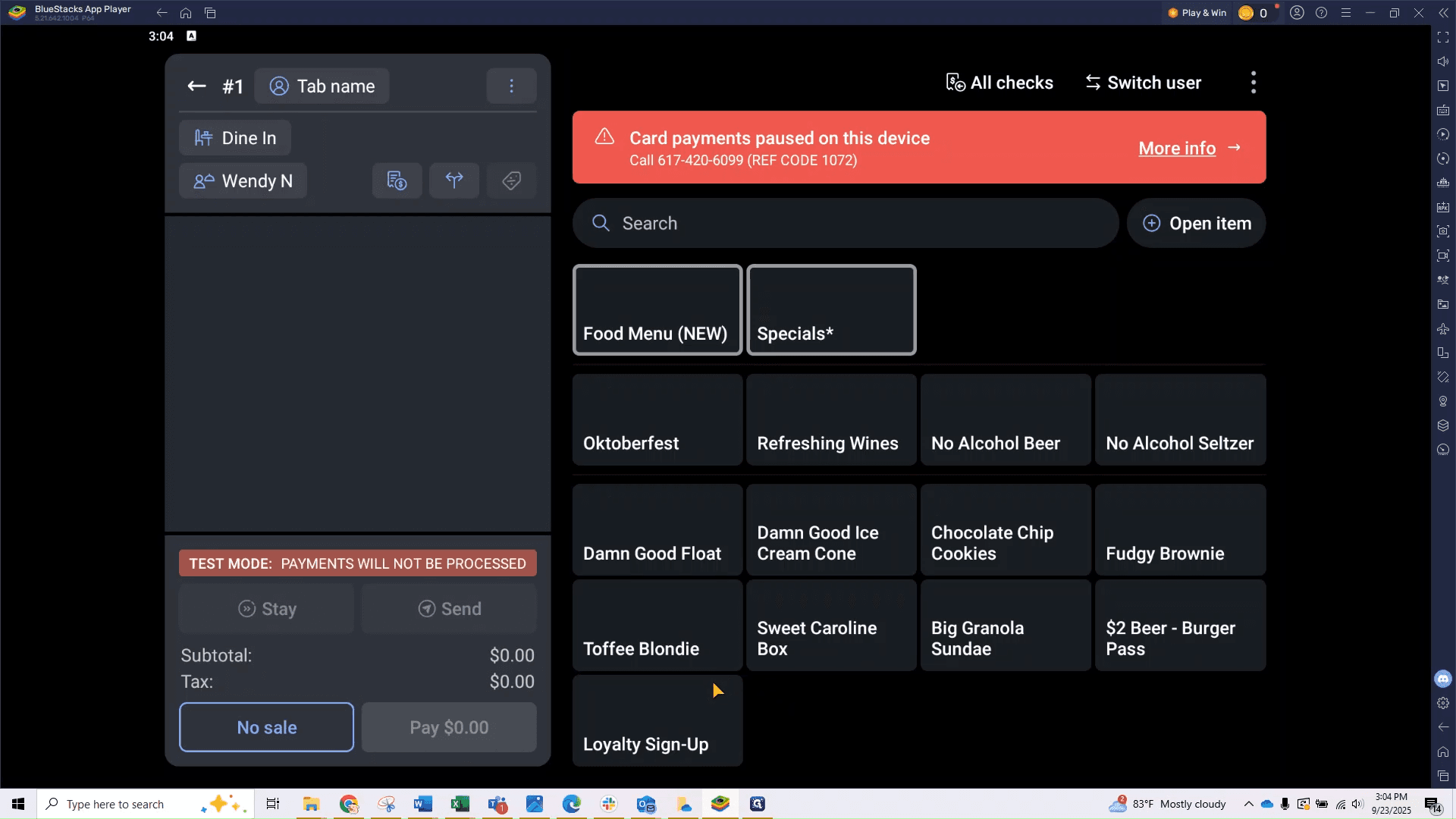The height and width of the screenshot is (819, 1456).
Task: Open All checks
Action: pyautogui.click(x=999, y=83)
